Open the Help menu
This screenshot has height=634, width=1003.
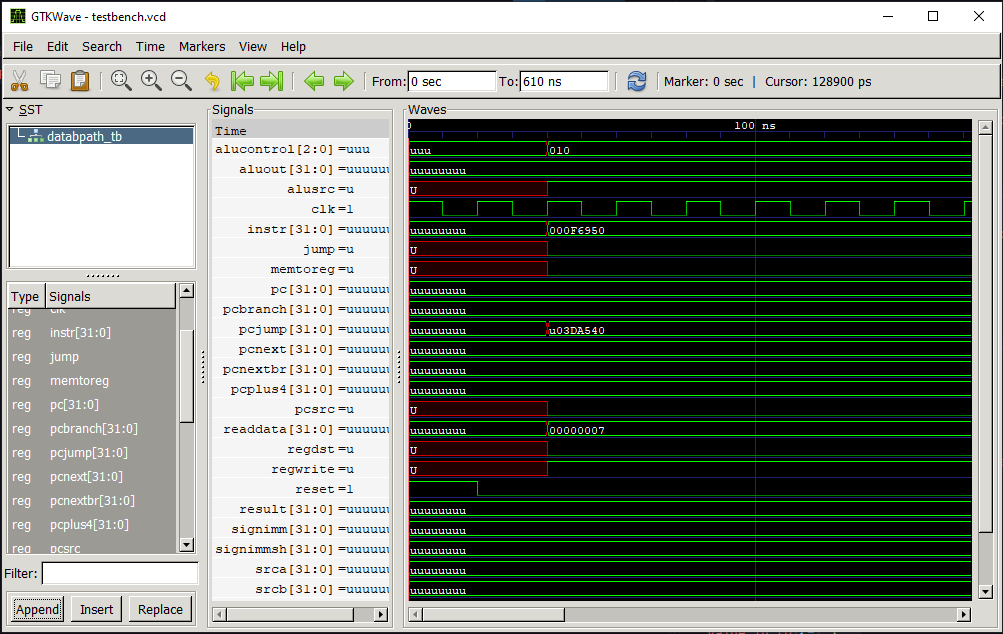coord(293,46)
